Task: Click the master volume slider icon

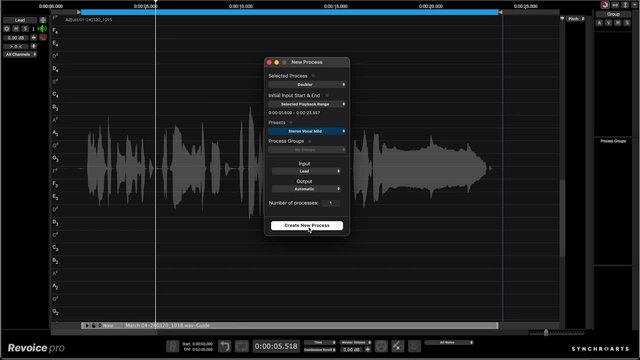Action: pyautogui.click(x=367, y=350)
